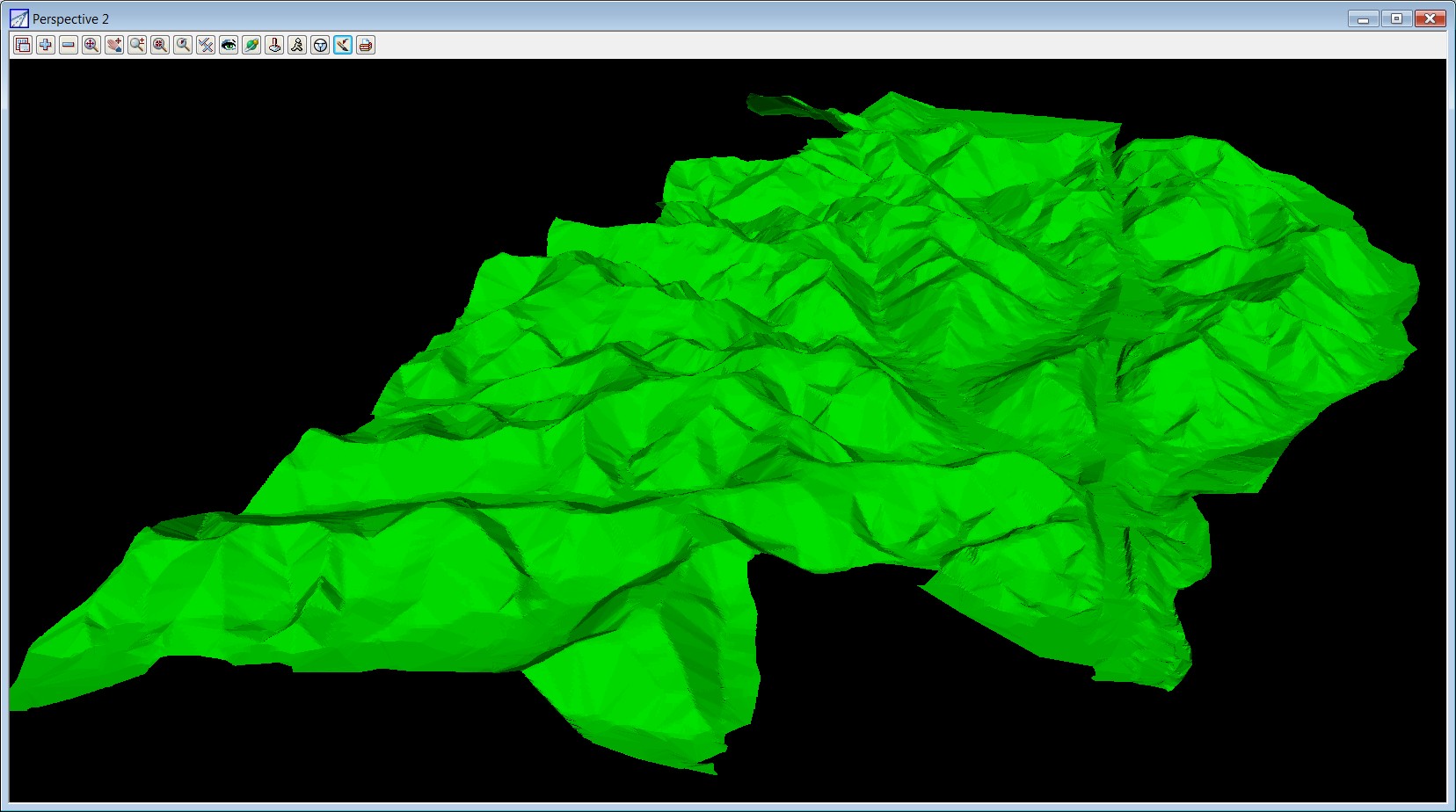Screen dimensions: 1456x812
Task: Select the walking figure walk mode
Action: (297, 45)
